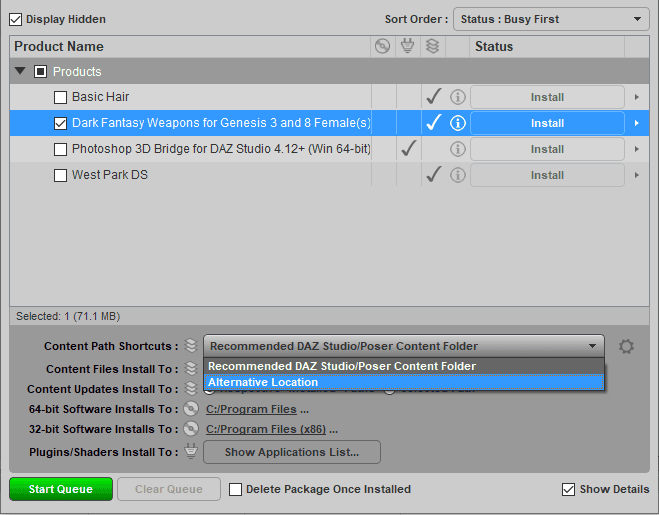This screenshot has width=659, height=515.
Task: Open the Sort Order dropdown
Action: (x=551, y=19)
